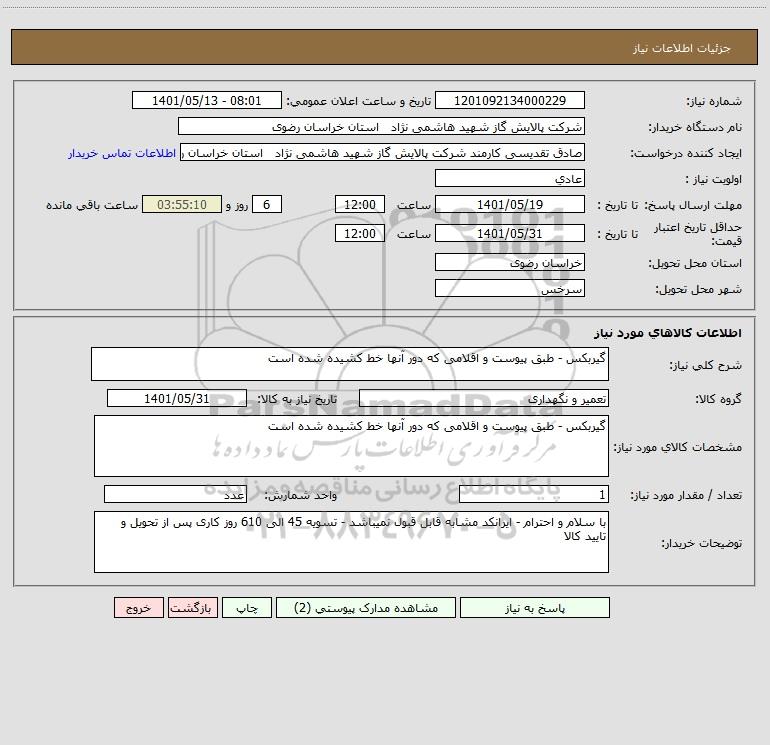Click the quantity field showing 1
770x745 pixels.
click(534, 494)
